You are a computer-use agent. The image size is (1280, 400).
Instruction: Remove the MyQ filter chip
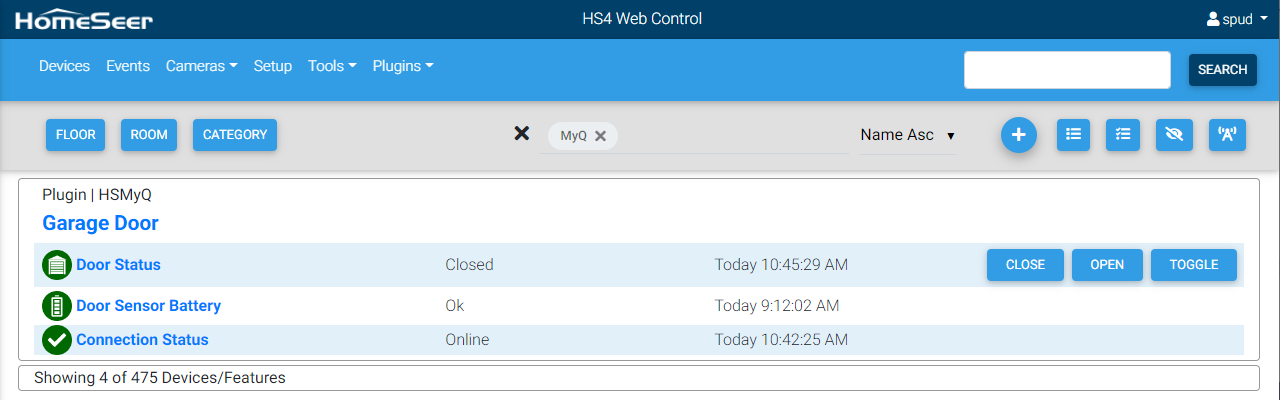pyautogui.click(x=600, y=136)
